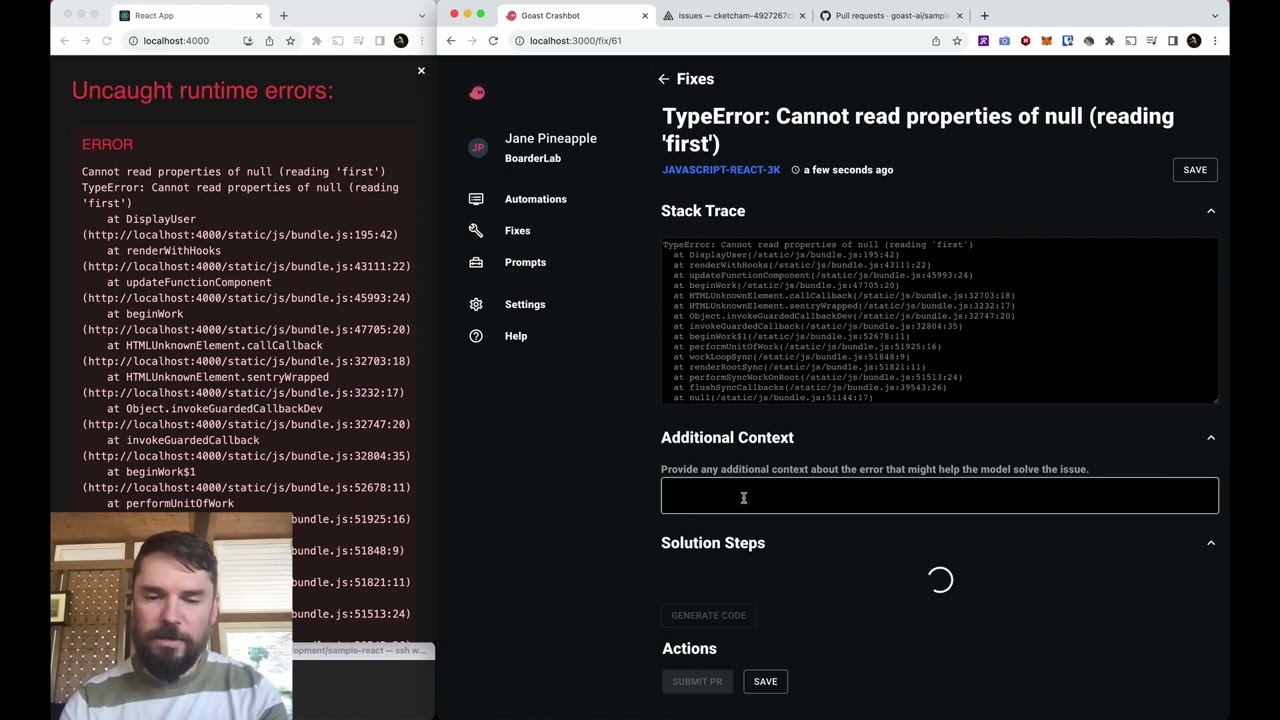Open the new tab plus in React App window
Screen dimensions: 1280x720
[x=284, y=16]
